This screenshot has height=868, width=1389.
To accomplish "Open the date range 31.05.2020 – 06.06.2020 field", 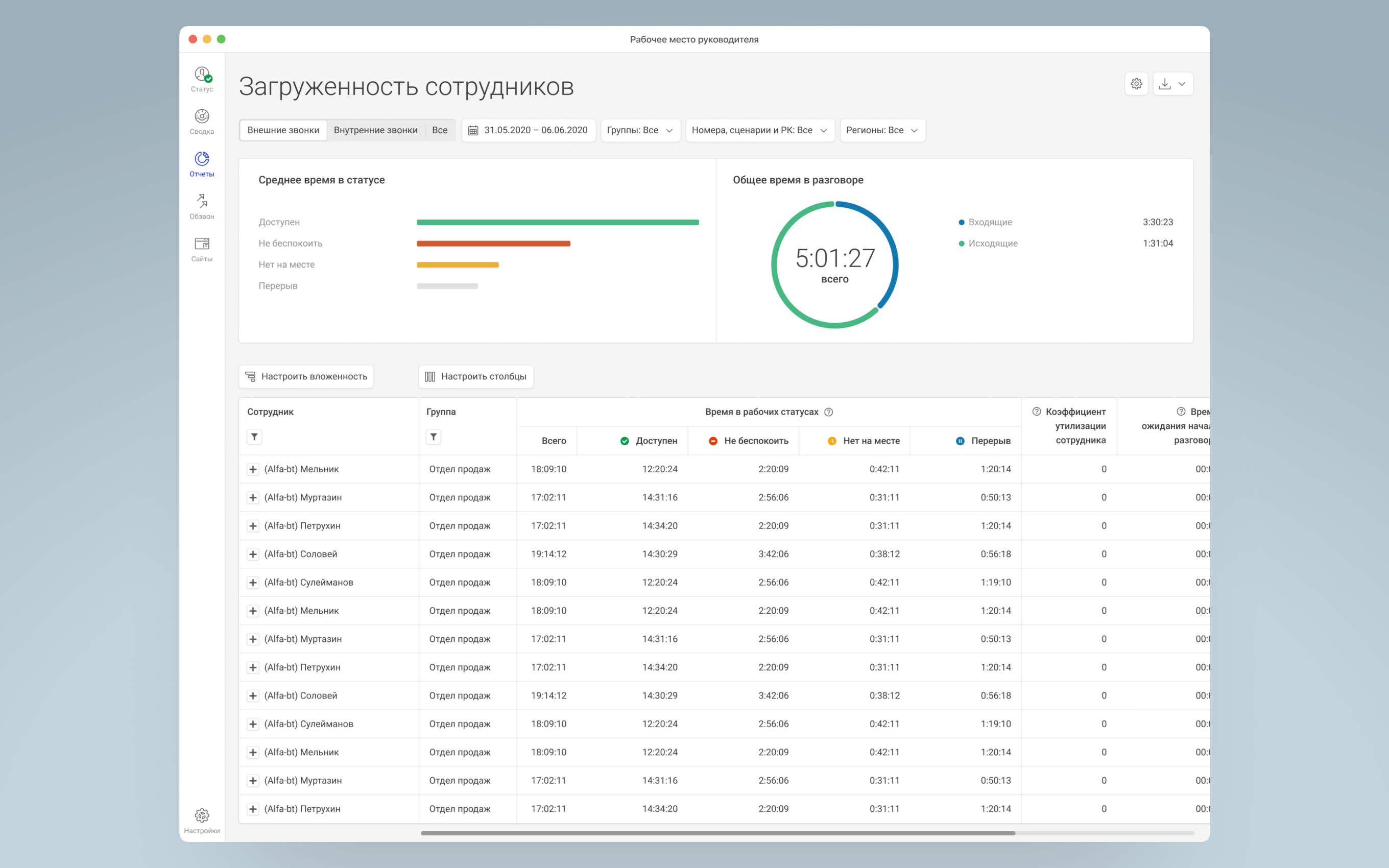I will click(528, 130).
